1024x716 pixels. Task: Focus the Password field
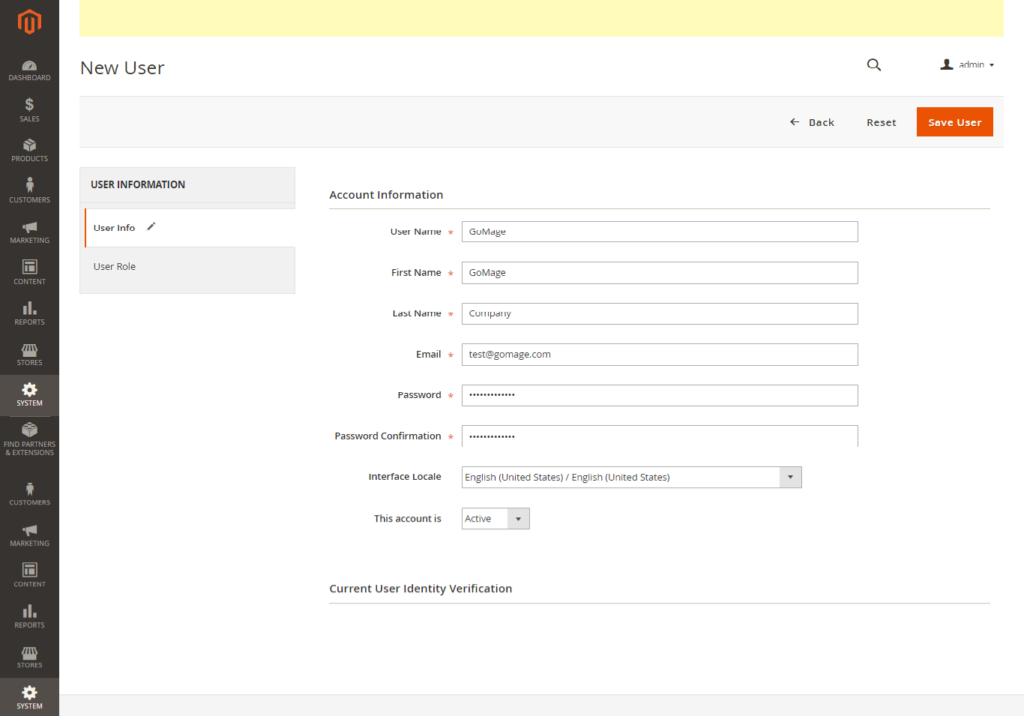[x=660, y=395]
